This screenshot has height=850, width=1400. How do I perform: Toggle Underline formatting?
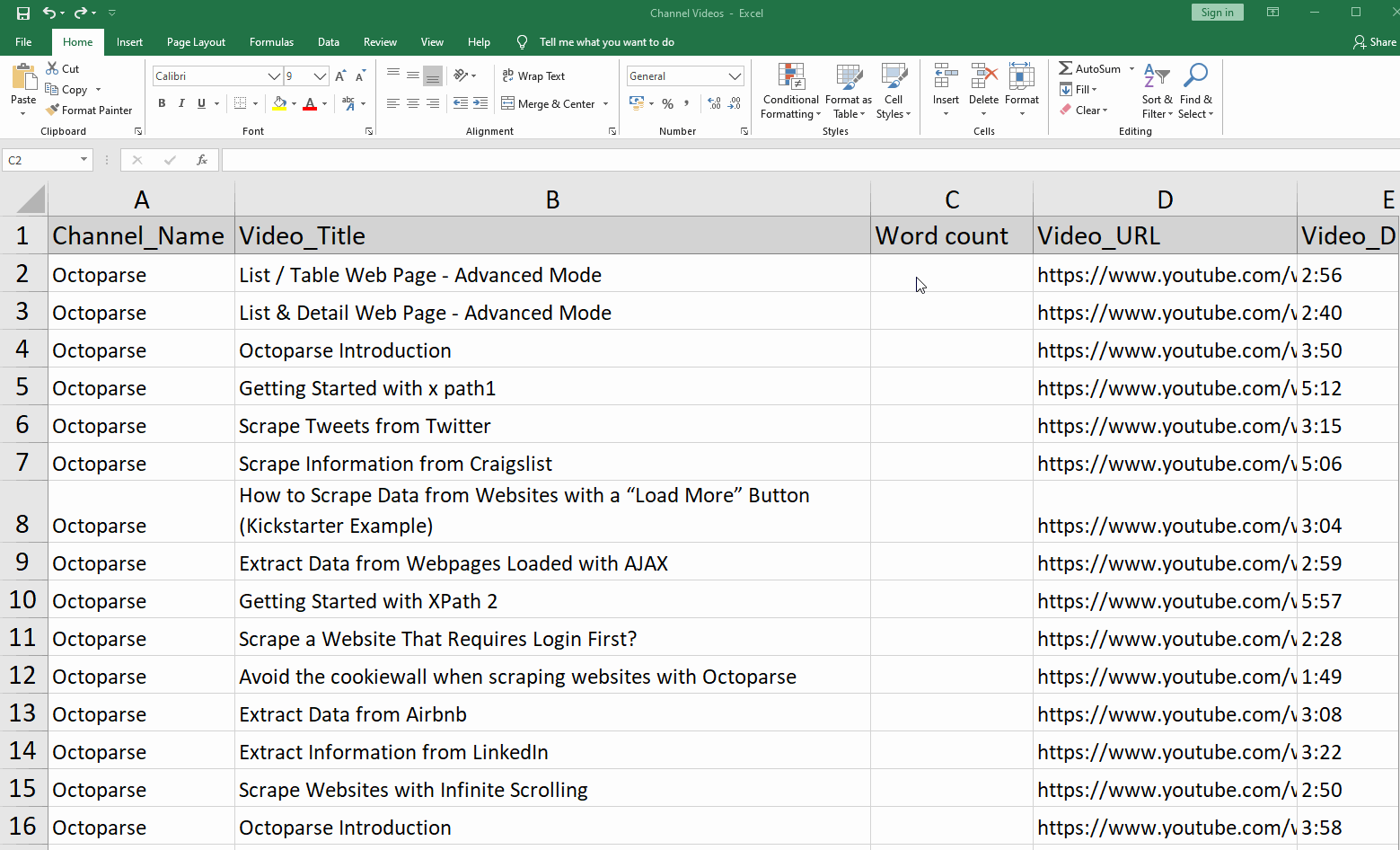(x=201, y=103)
